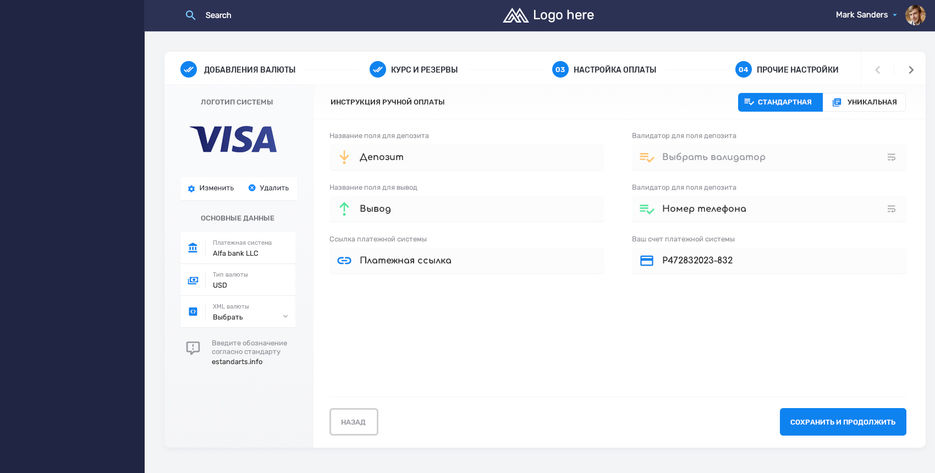
Task: Click the VISA system logo
Action: pyautogui.click(x=233, y=139)
